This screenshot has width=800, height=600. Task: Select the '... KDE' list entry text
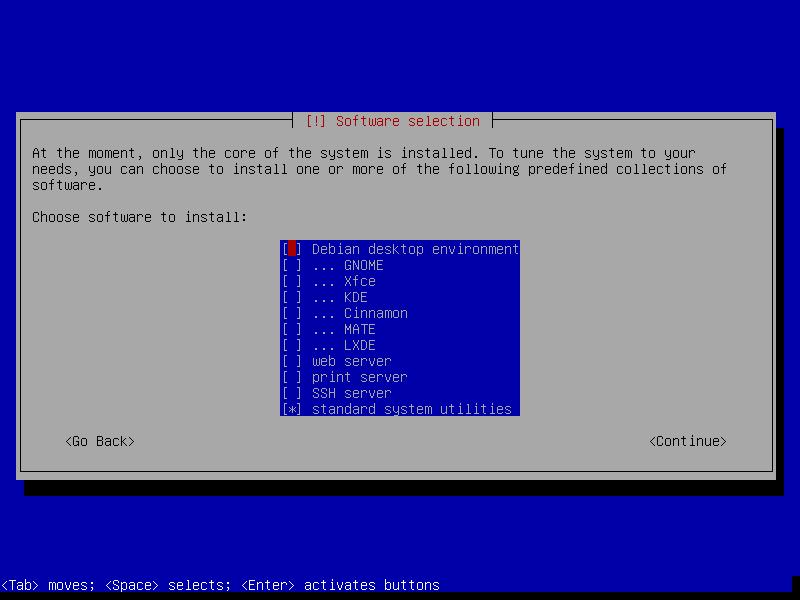pos(340,297)
